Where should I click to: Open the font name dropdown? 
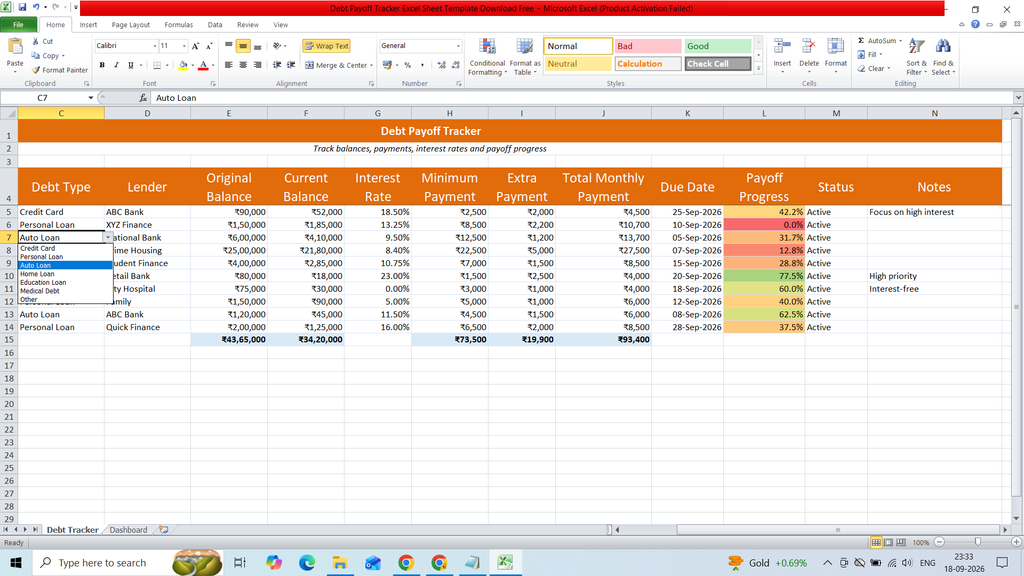pyautogui.click(x=155, y=46)
